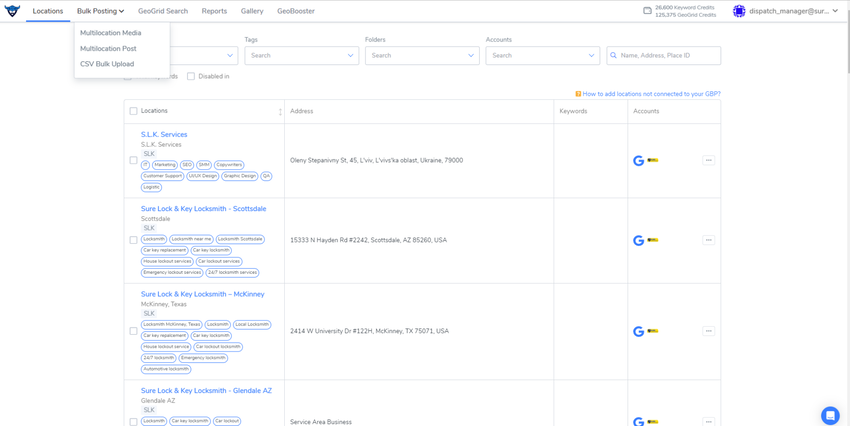Enable the Disabled in checkbox
The width and height of the screenshot is (850, 426).
[191, 76]
